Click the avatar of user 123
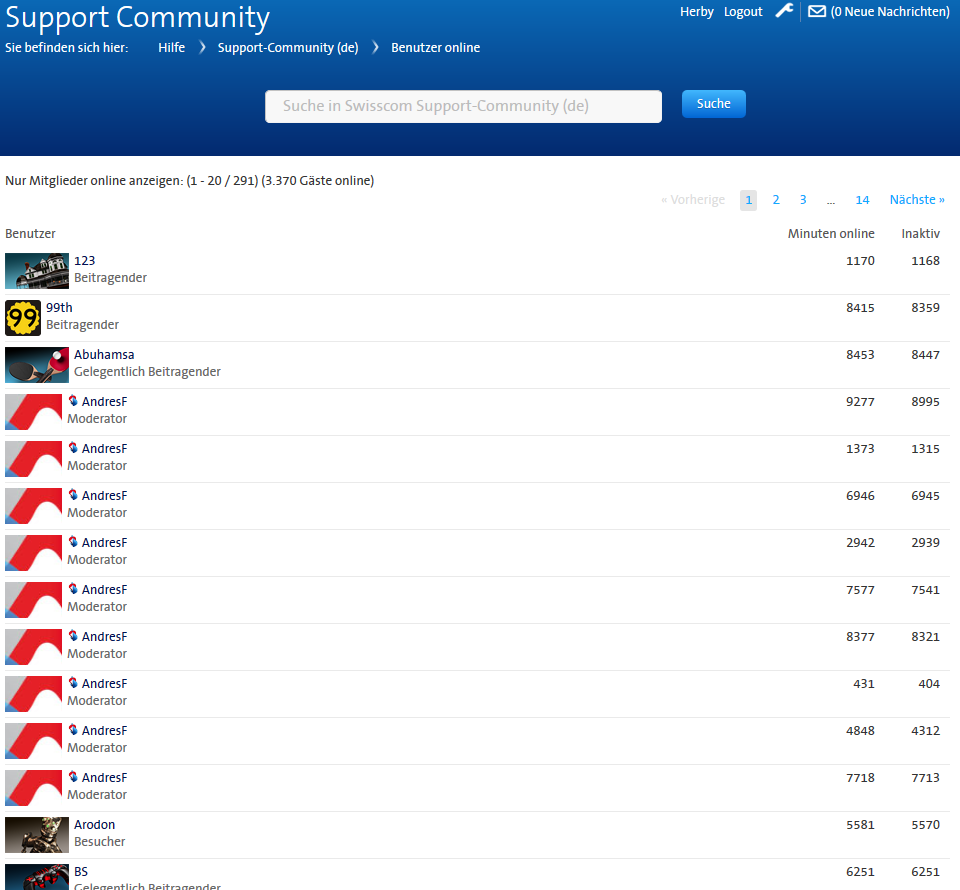The width and height of the screenshot is (960, 890). tap(37, 271)
